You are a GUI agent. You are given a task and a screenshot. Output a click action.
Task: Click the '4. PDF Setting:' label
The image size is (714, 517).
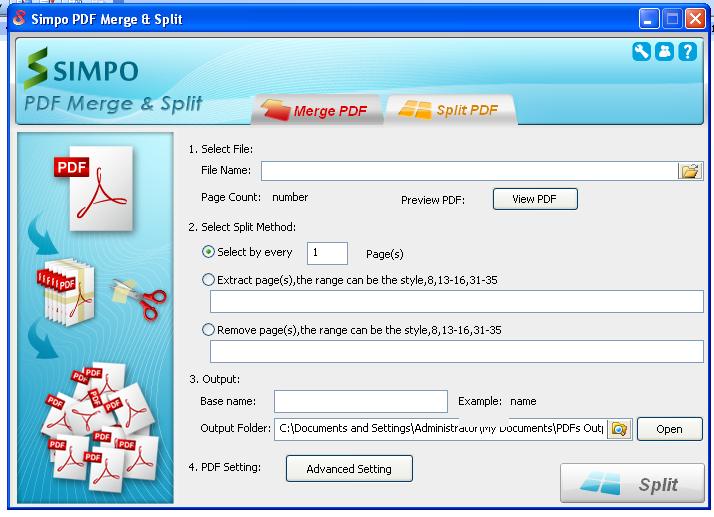[x=225, y=467]
